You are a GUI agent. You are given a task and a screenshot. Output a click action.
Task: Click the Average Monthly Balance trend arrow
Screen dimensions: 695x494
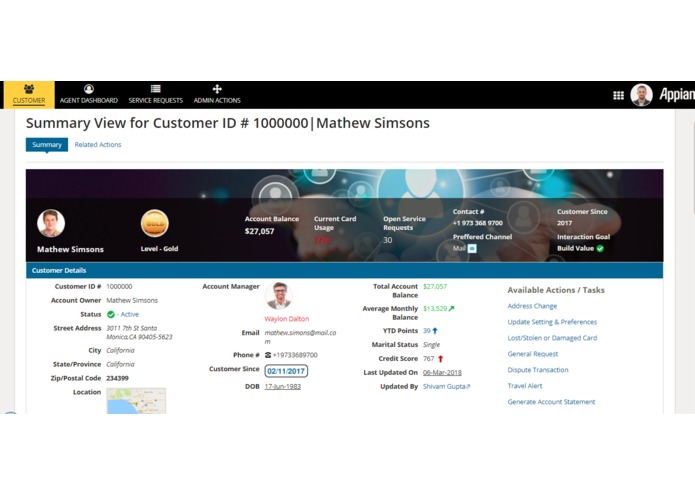[452, 308]
